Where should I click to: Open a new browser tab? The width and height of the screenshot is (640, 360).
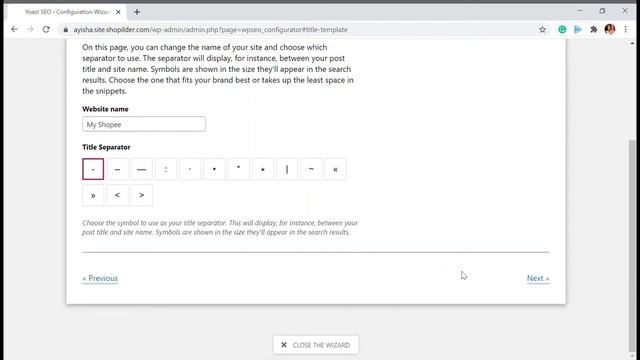click(x=137, y=12)
